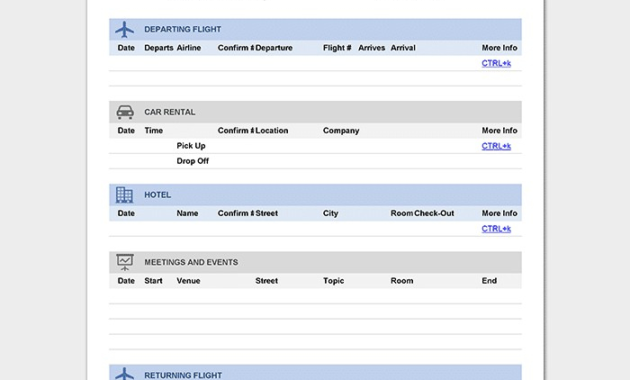This screenshot has width=630, height=380.
Task: Click the Check-Out column header
Action: click(434, 213)
